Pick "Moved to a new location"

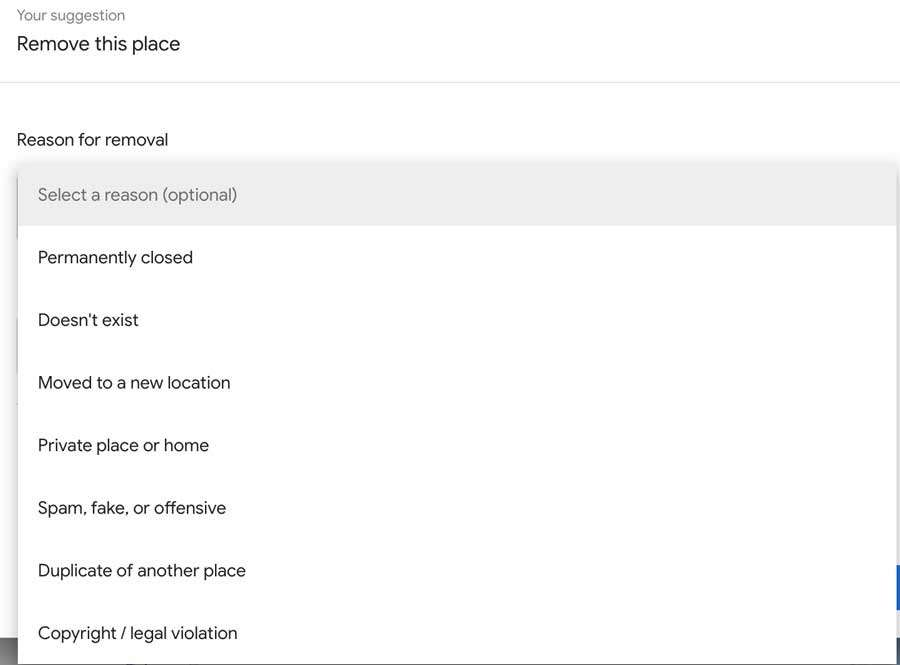coord(134,383)
